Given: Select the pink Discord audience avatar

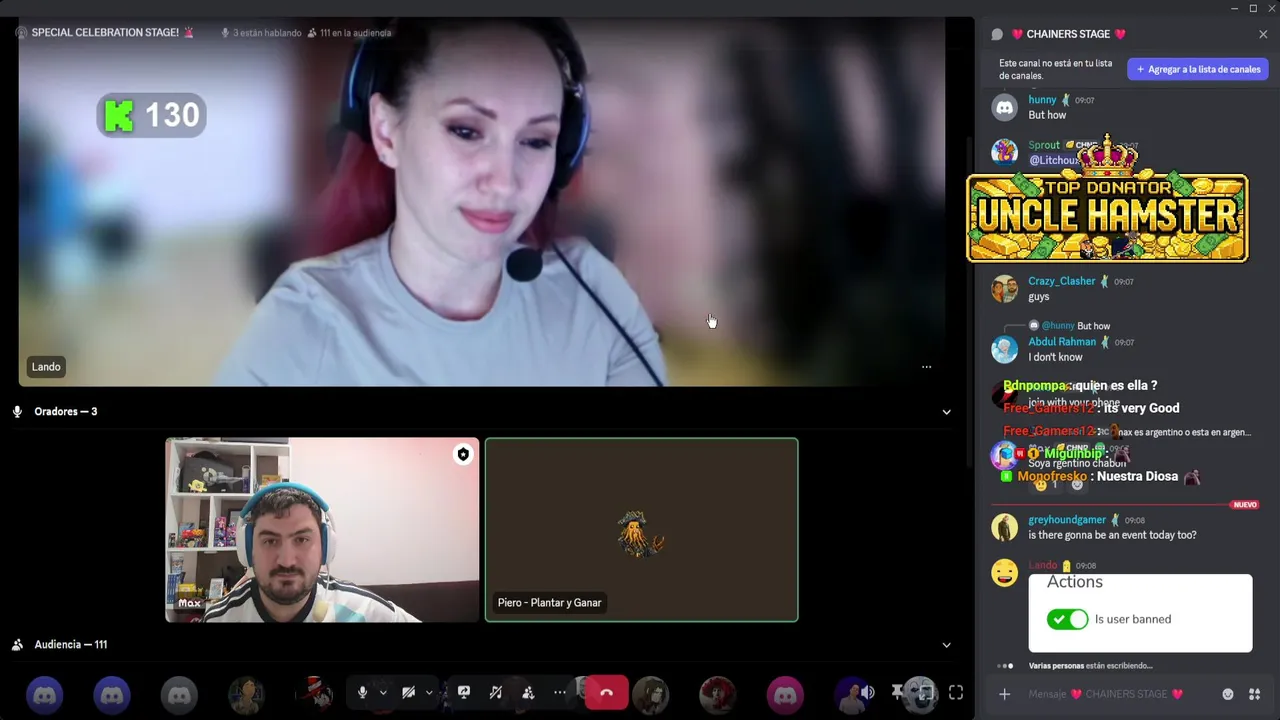Looking at the screenshot, I should click(785, 695).
